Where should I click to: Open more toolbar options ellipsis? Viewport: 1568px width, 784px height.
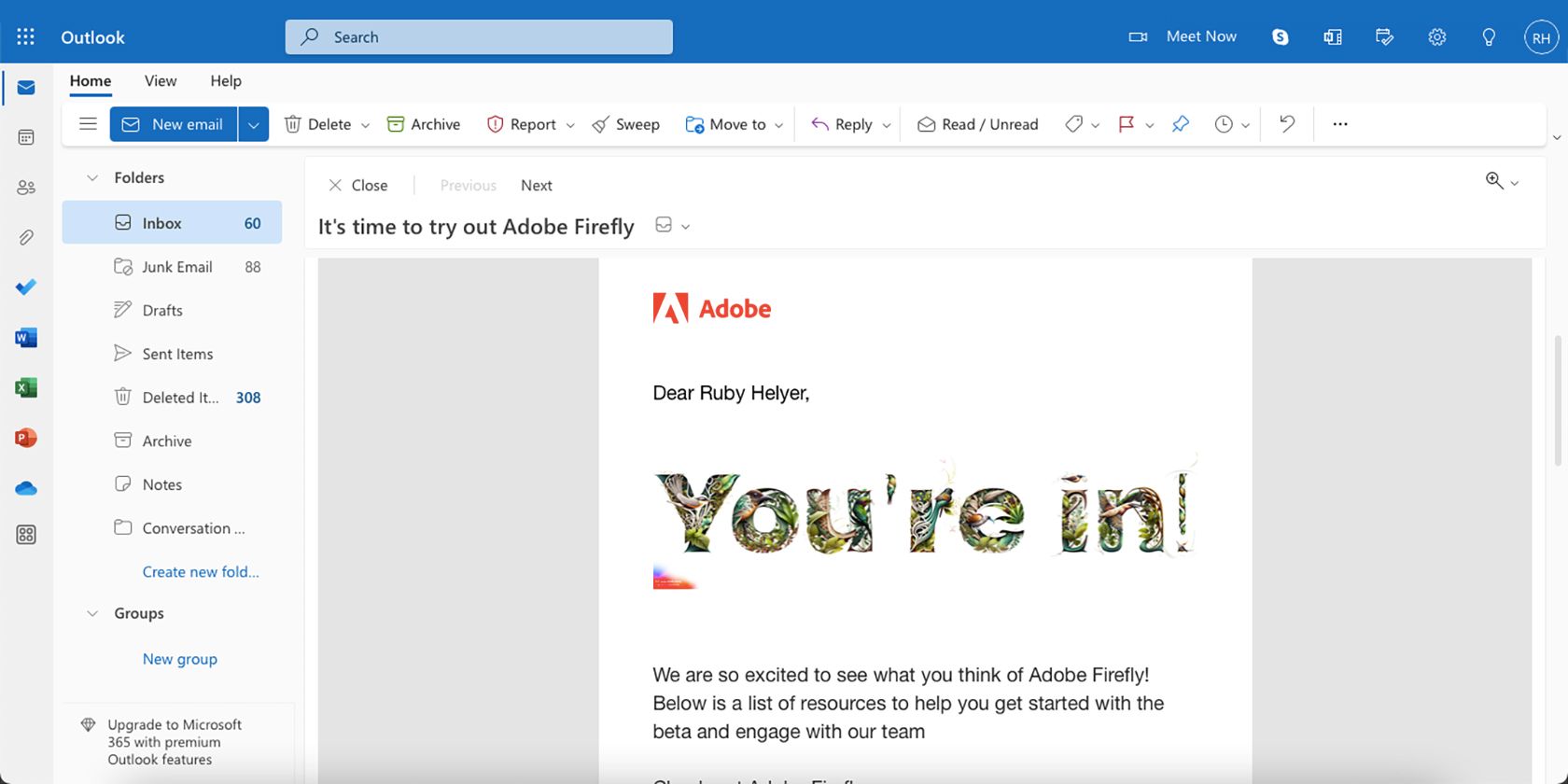[x=1340, y=124]
